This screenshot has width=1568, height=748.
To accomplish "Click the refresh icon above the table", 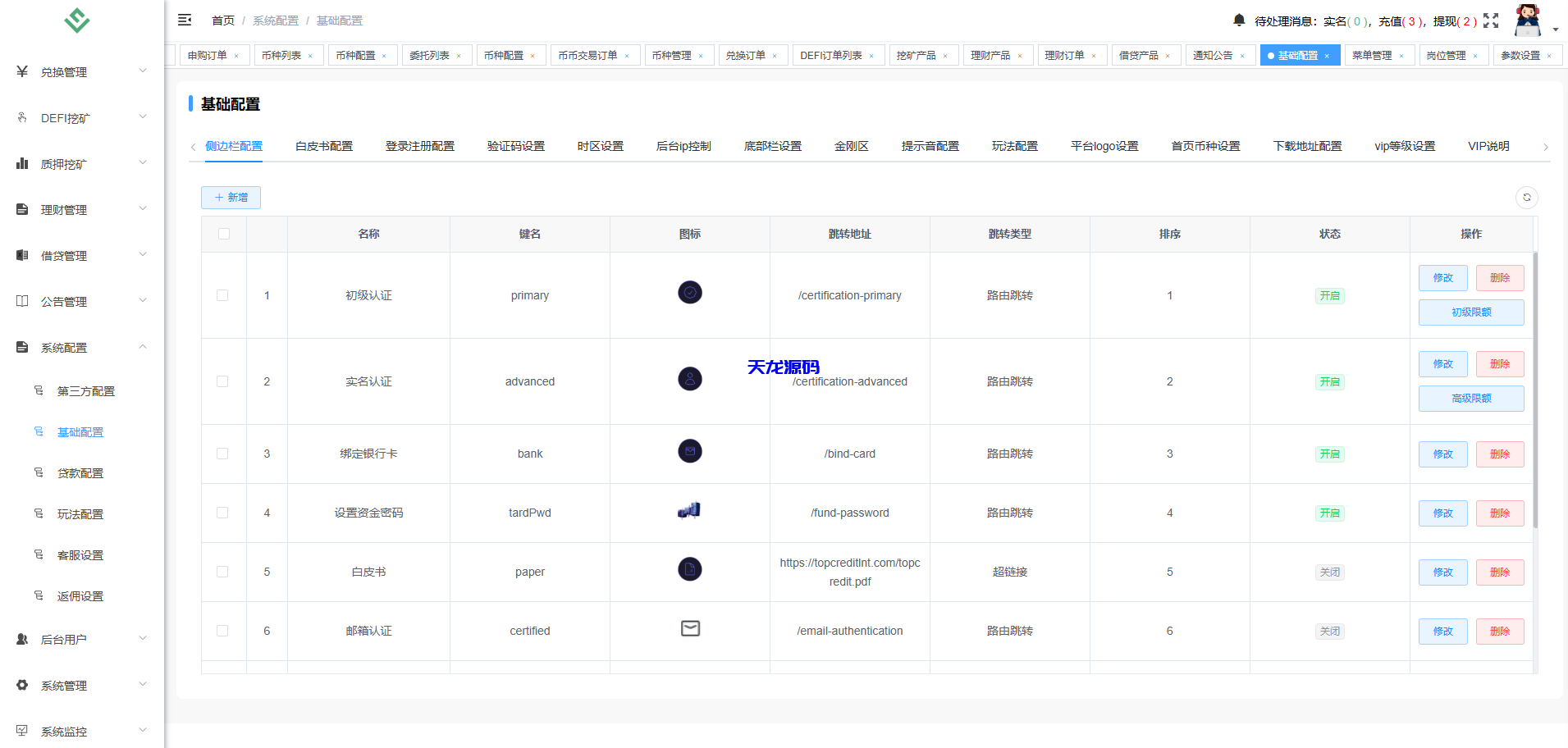I will [1527, 198].
